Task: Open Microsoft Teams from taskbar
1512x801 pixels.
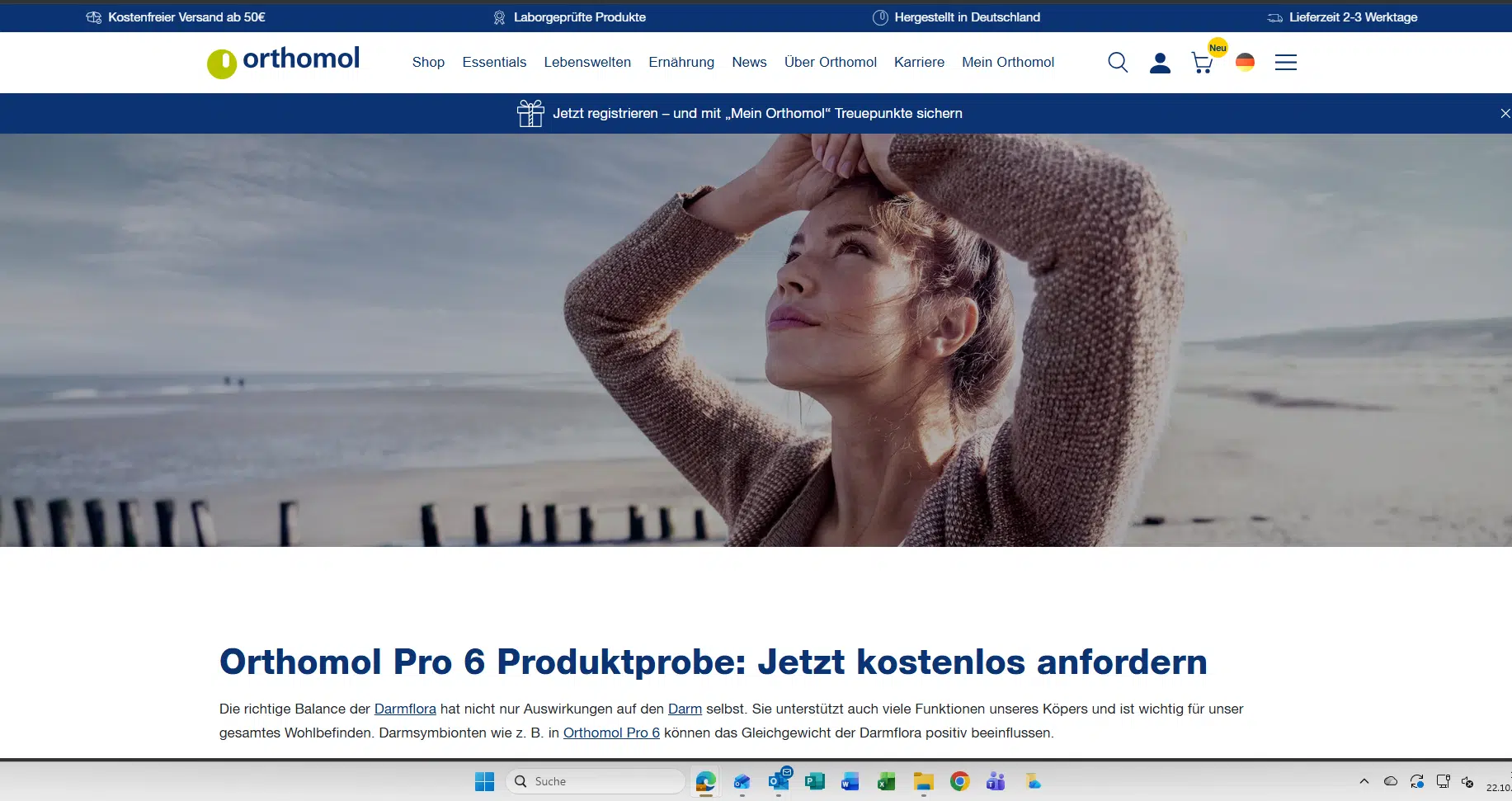Action: [x=996, y=781]
